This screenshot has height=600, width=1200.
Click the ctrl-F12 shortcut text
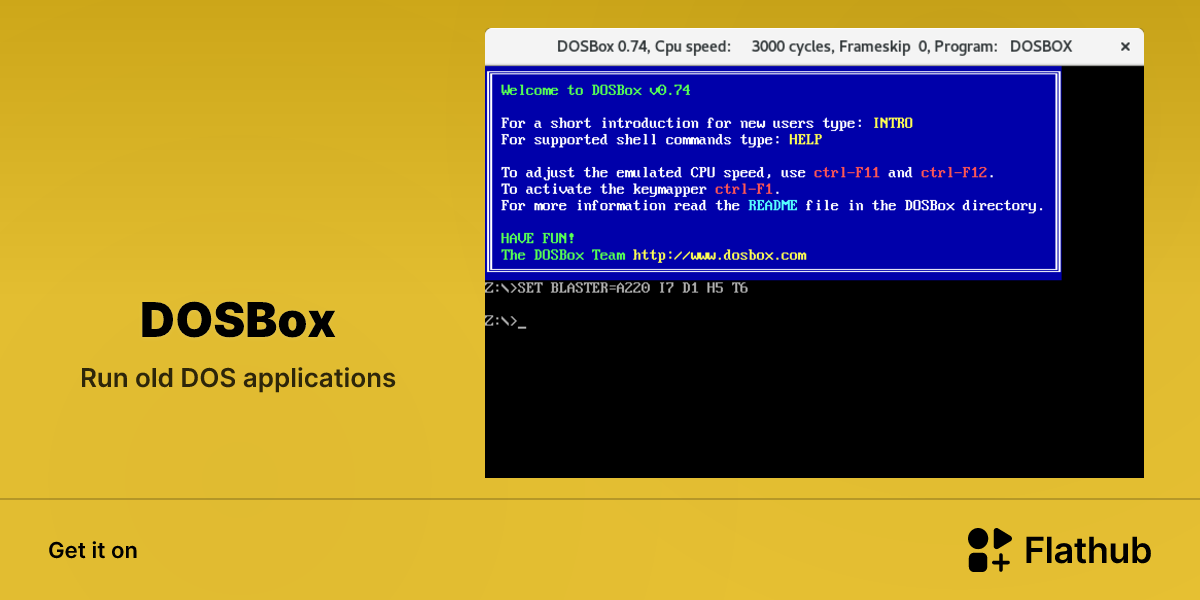[954, 173]
